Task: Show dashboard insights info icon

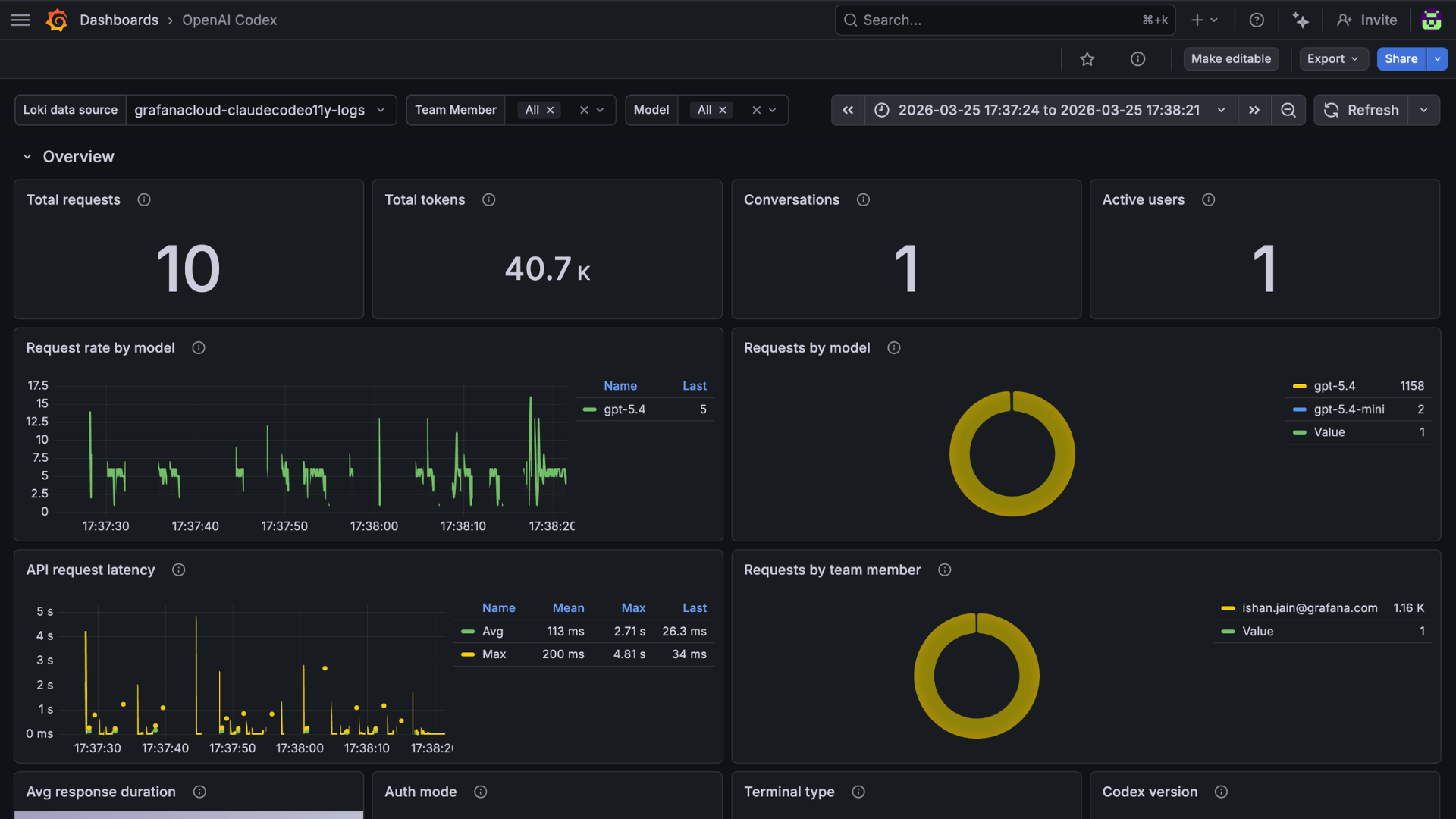Action: (1137, 59)
